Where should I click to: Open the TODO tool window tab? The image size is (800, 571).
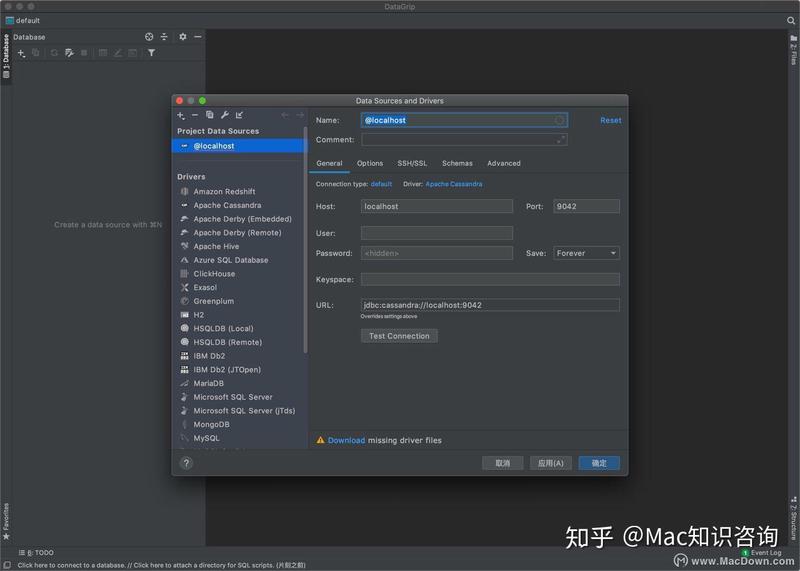coord(36,553)
